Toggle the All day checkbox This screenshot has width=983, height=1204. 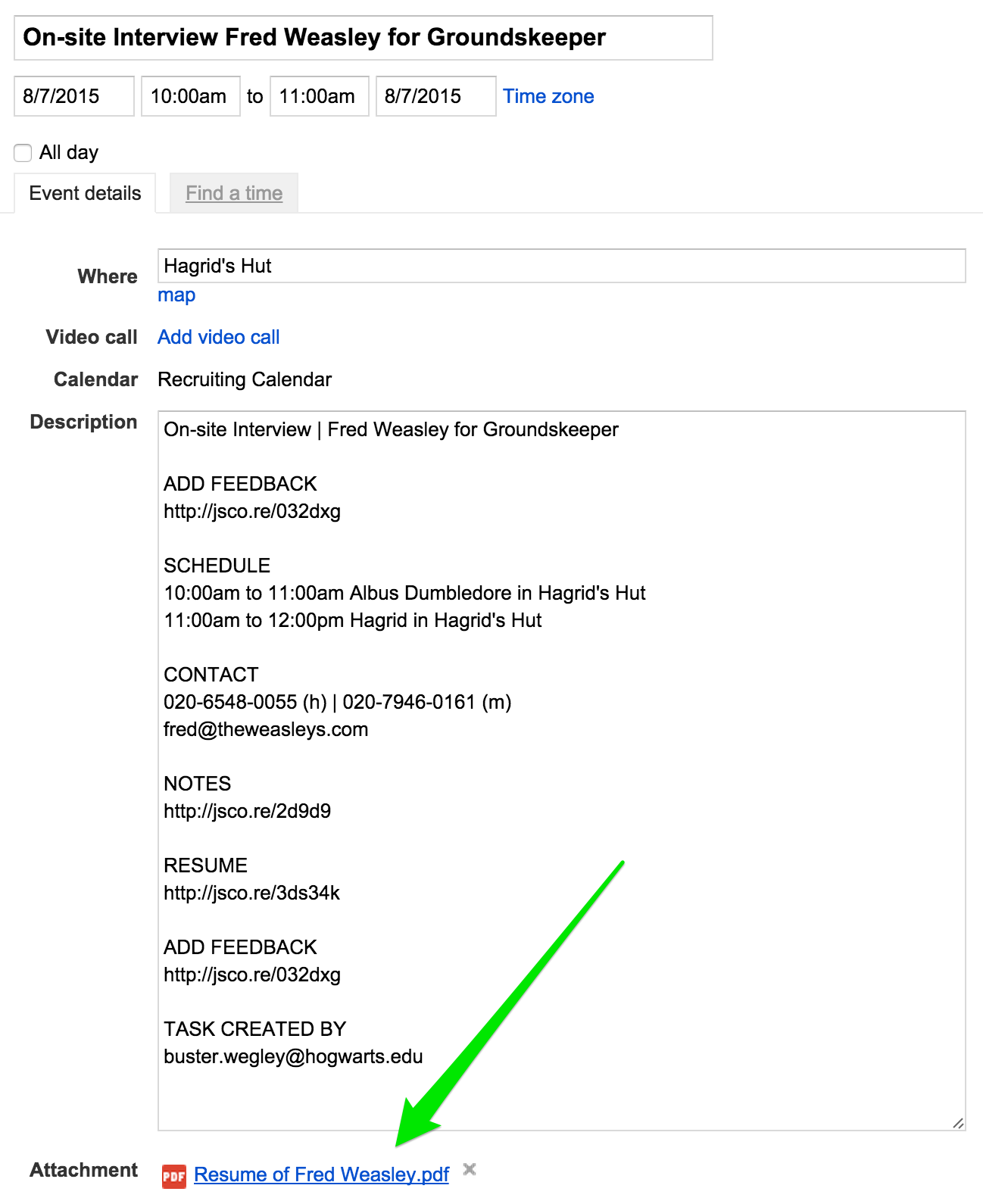(x=23, y=153)
